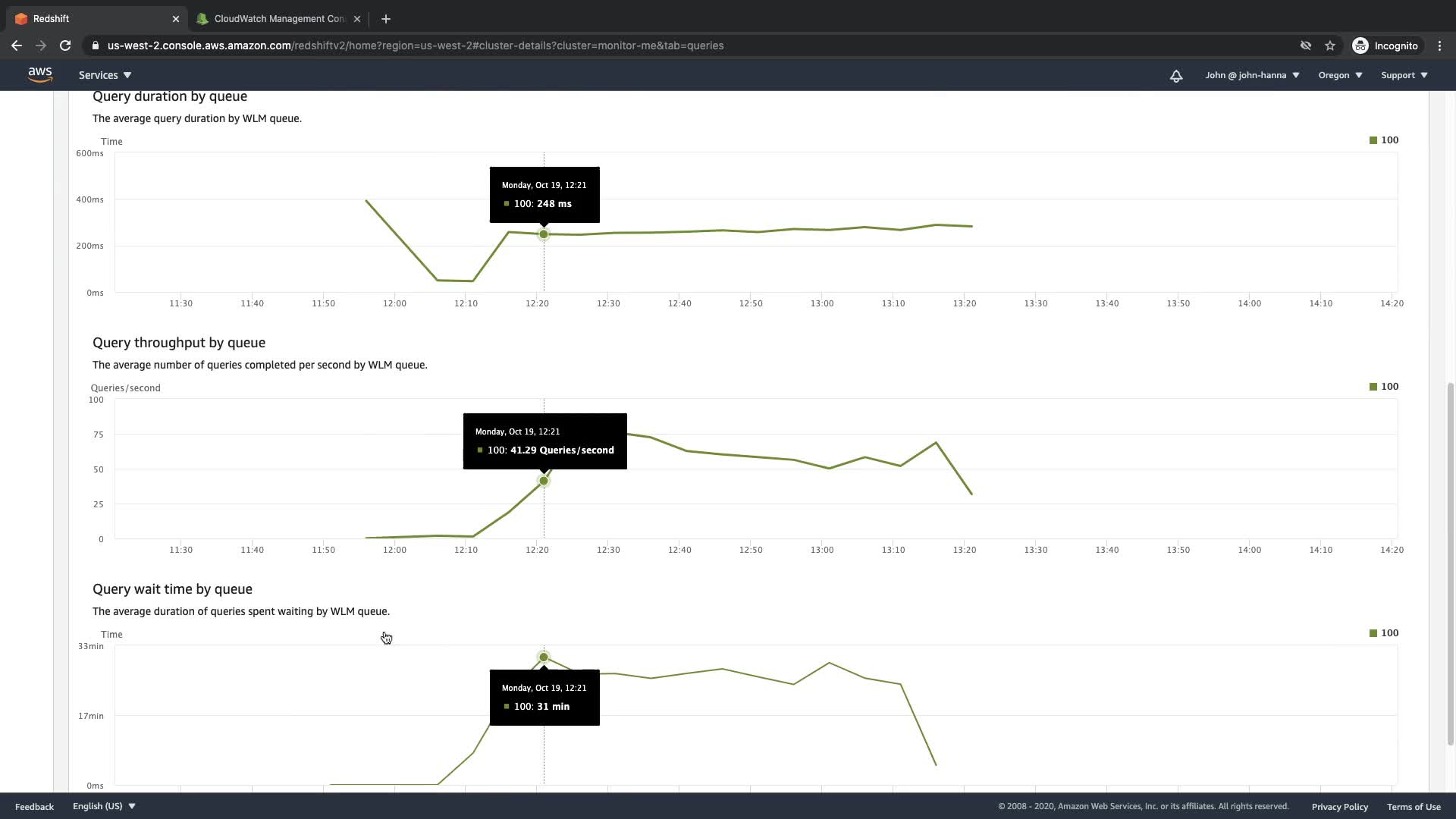
Task: Click the Feedback button in footer
Action: click(x=34, y=807)
